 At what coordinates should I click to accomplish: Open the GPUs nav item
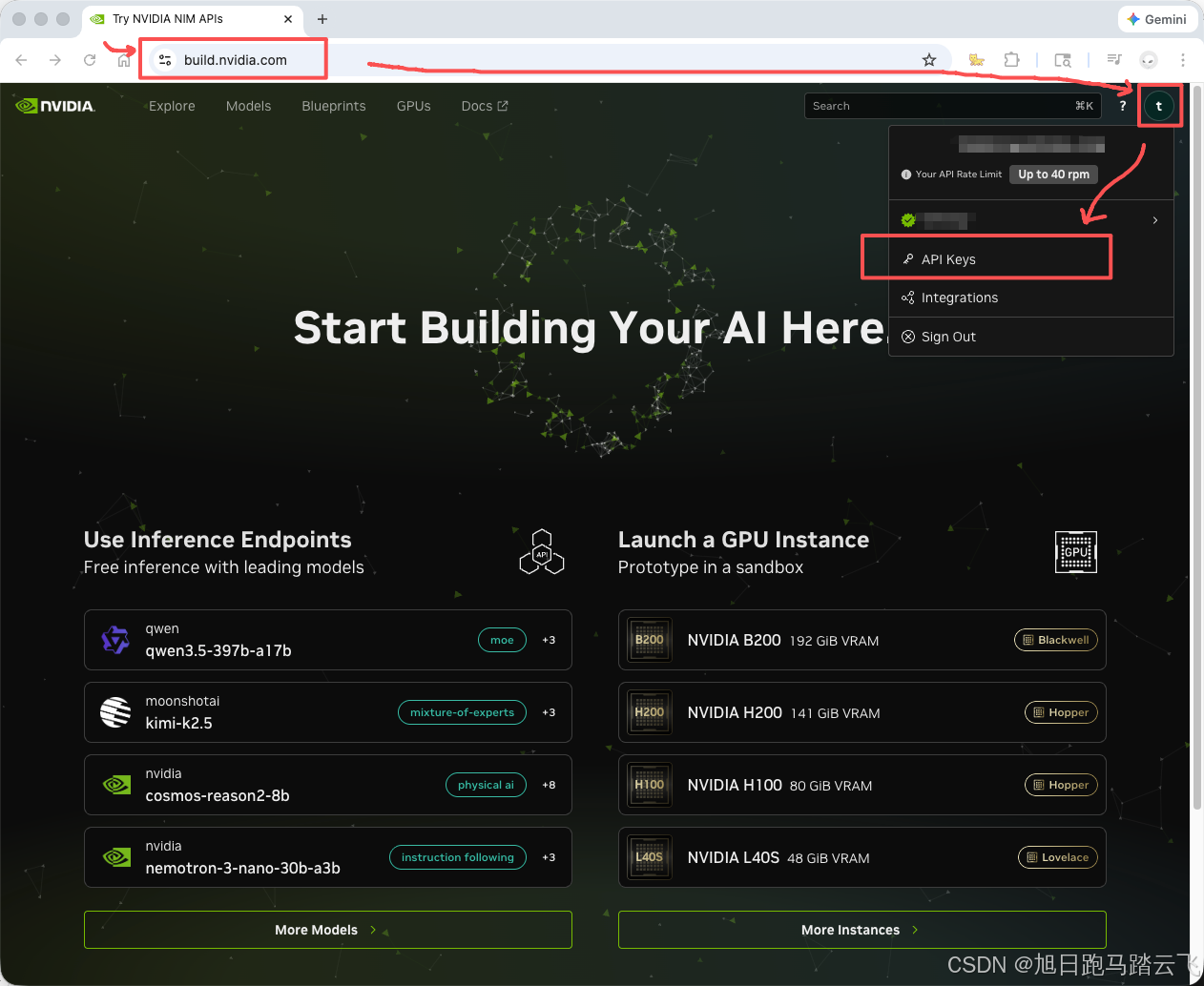[414, 106]
